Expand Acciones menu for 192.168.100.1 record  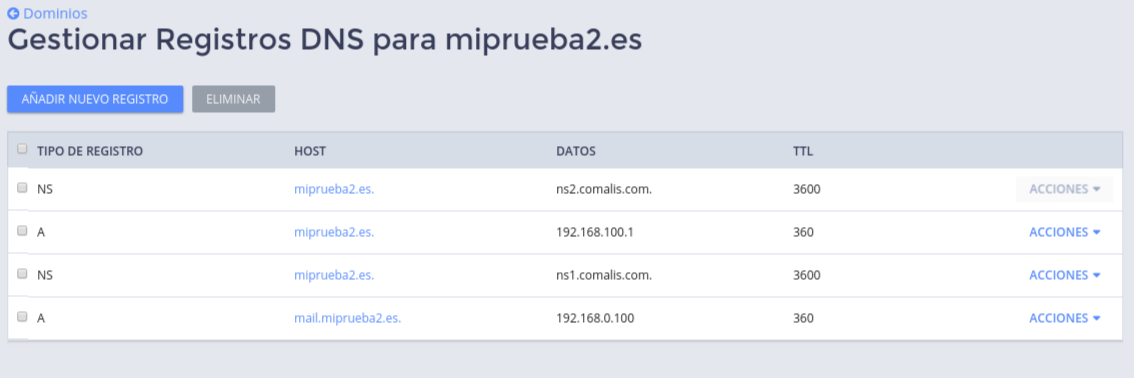tap(1064, 232)
